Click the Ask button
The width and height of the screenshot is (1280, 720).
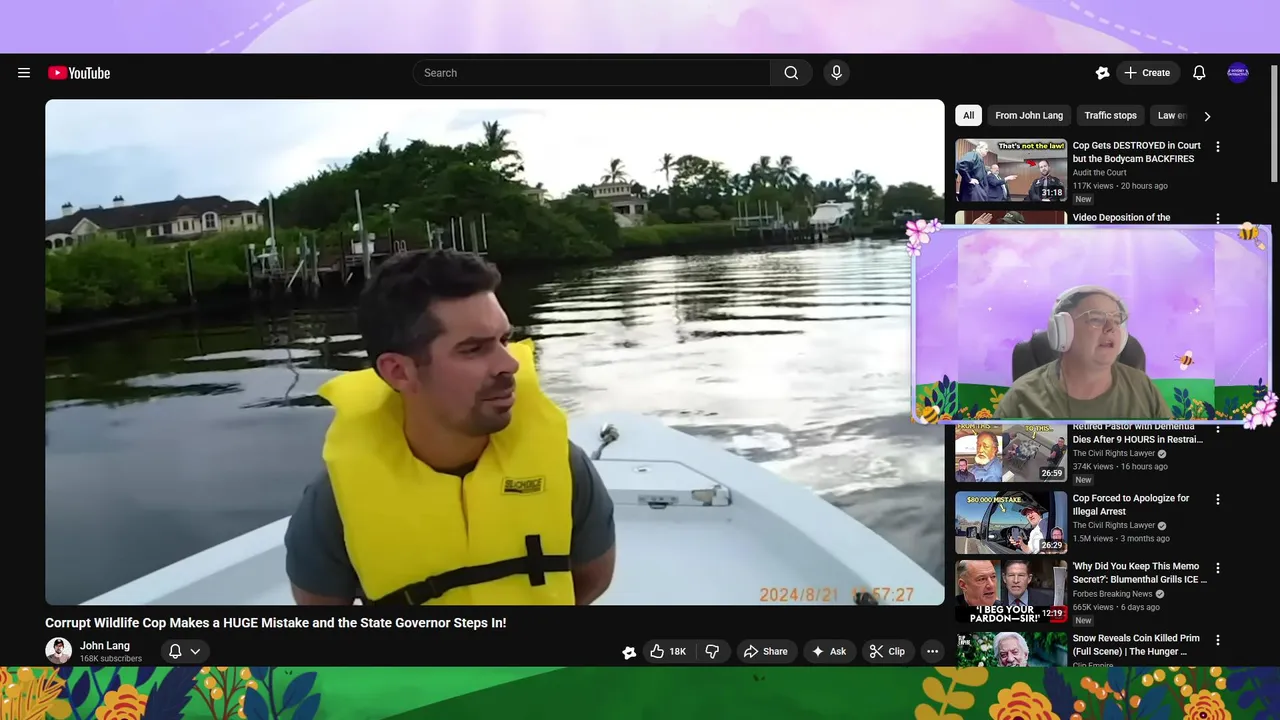click(x=829, y=651)
